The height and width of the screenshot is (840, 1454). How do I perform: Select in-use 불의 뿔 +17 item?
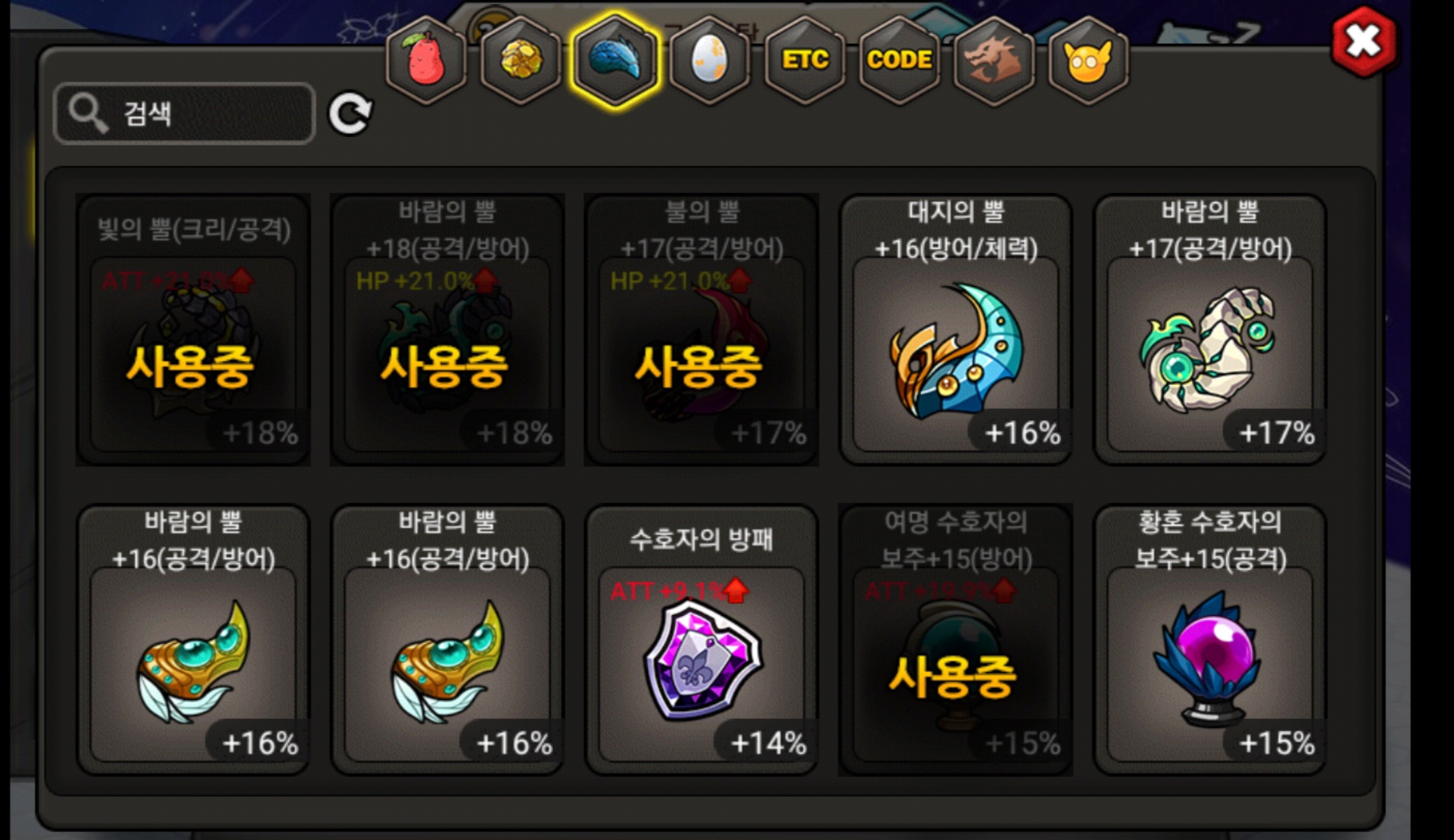tap(701, 330)
